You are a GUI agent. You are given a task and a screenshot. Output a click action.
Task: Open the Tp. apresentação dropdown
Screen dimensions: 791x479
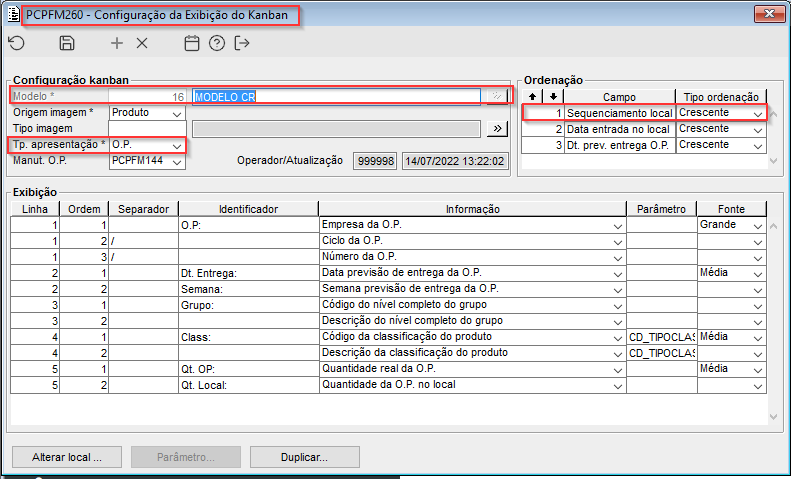point(177,145)
